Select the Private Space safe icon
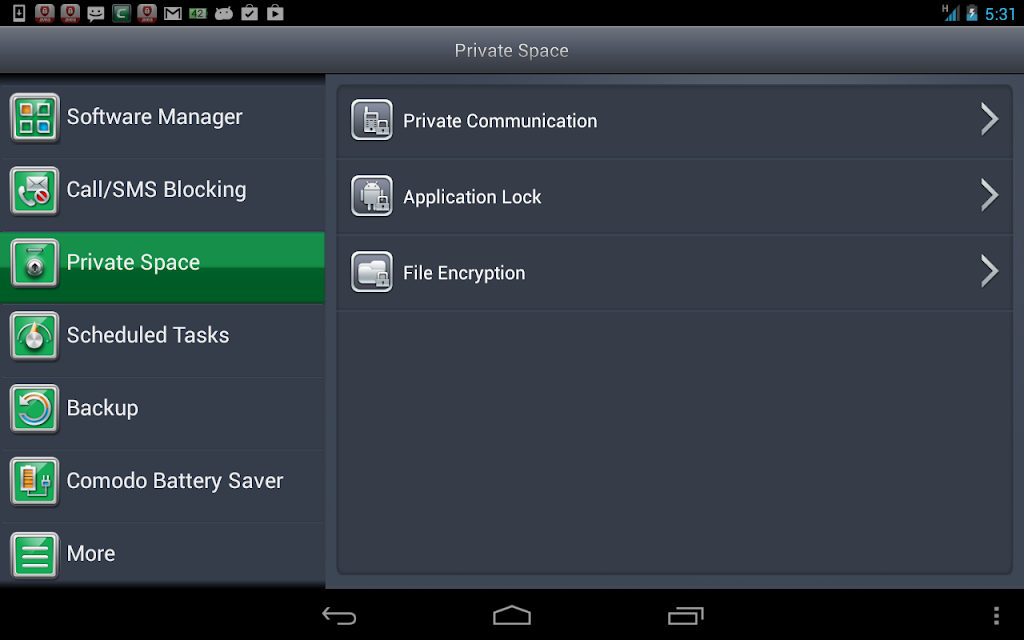The height and width of the screenshot is (640, 1024). tap(35, 264)
